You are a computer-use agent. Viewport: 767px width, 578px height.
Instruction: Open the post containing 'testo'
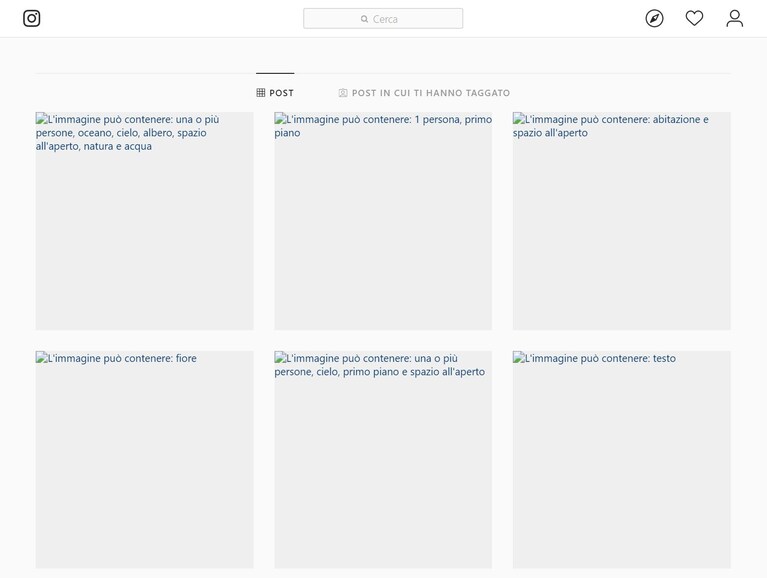[x=622, y=460]
